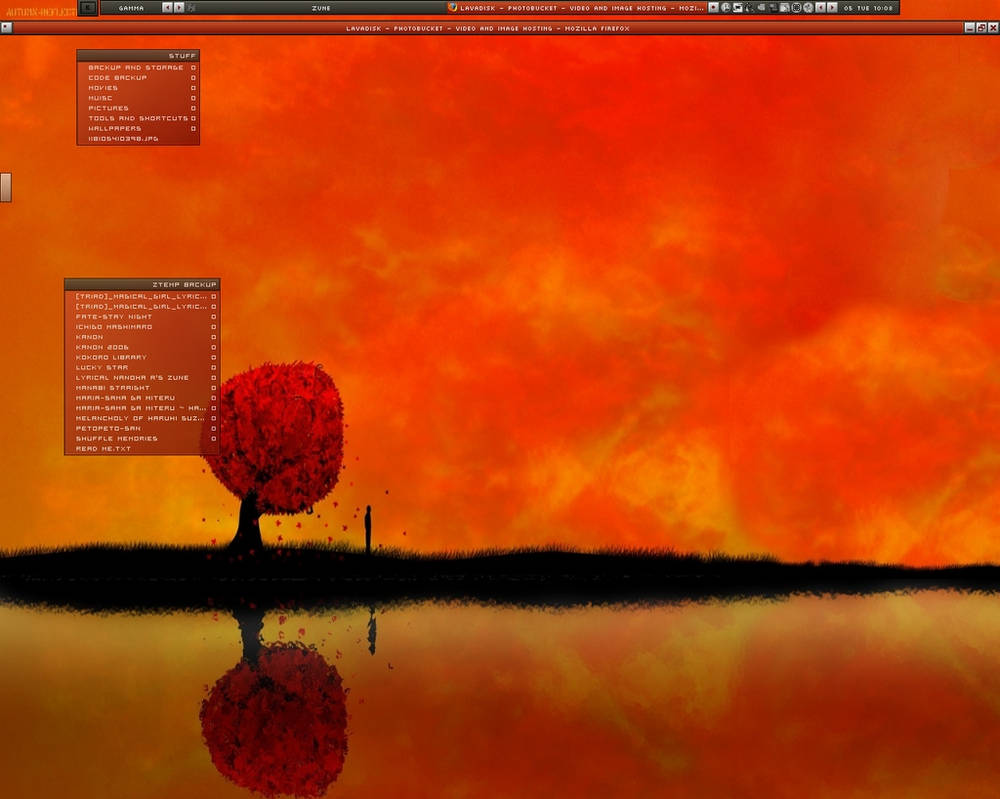Image resolution: width=1000 pixels, height=799 pixels.
Task: Open Melancholy of Haruhi Suz... folder
Action: pyautogui.click(x=142, y=418)
